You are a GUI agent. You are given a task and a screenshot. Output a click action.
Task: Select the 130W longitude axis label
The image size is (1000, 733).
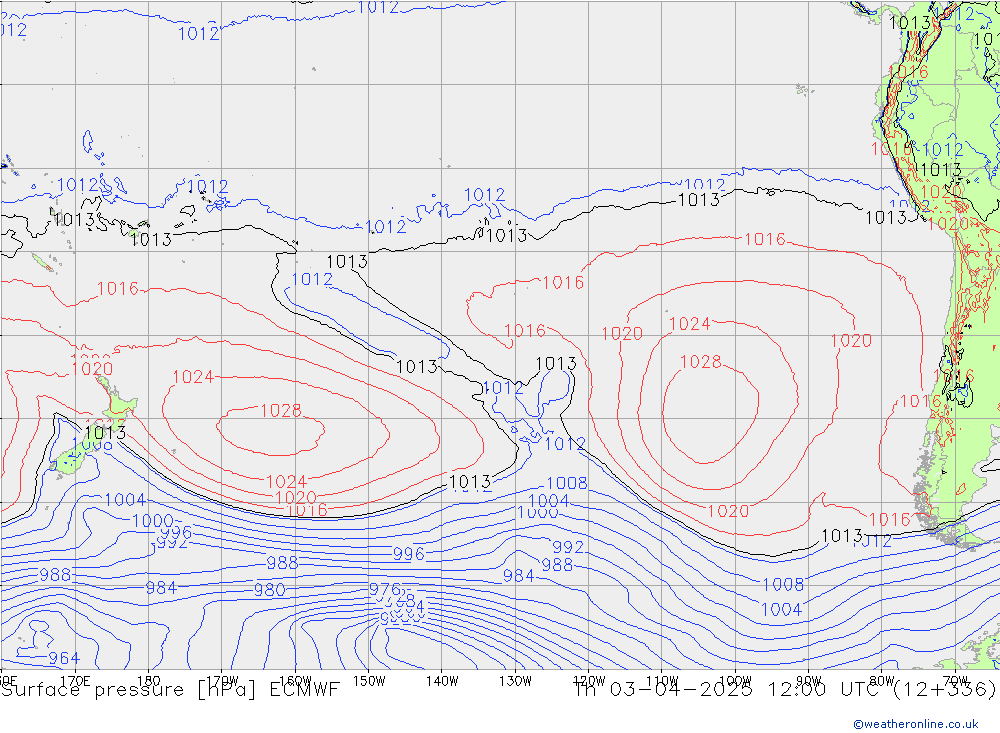tap(515, 681)
